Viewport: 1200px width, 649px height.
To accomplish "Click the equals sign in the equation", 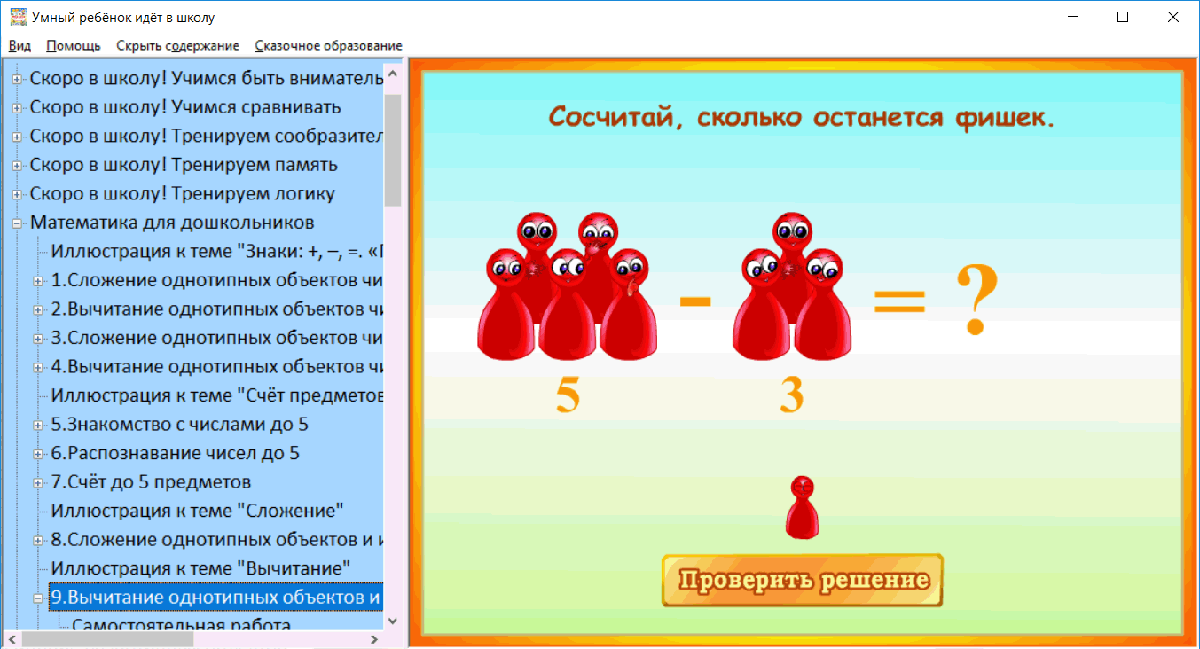I will point(900,300).
